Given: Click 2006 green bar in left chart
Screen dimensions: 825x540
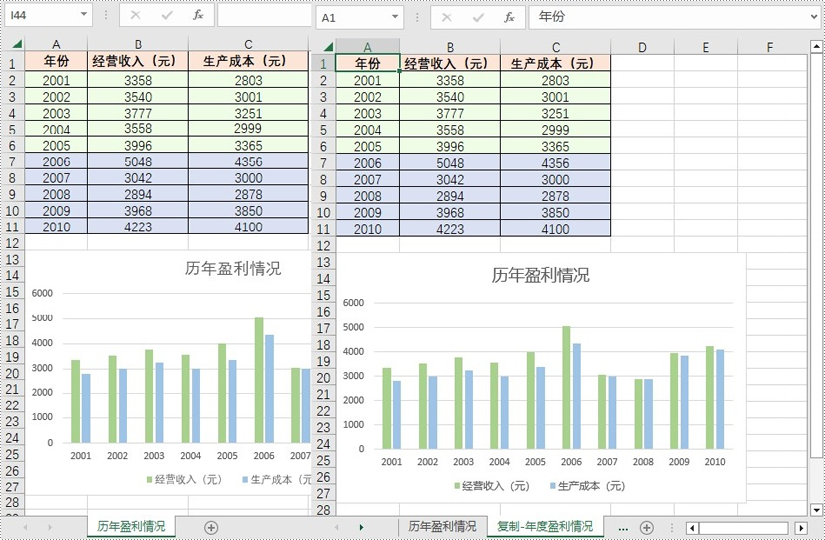Looking at the screenshot, I should pyautogui.click(x=259, y=380).
